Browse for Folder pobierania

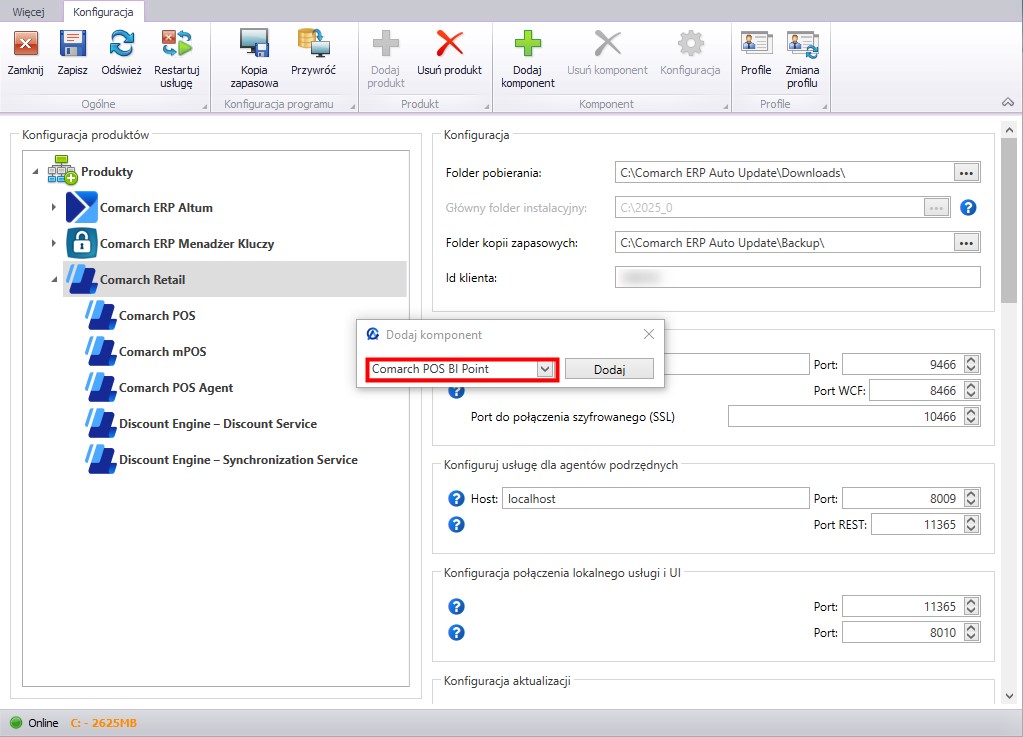[x=966, y=173]
